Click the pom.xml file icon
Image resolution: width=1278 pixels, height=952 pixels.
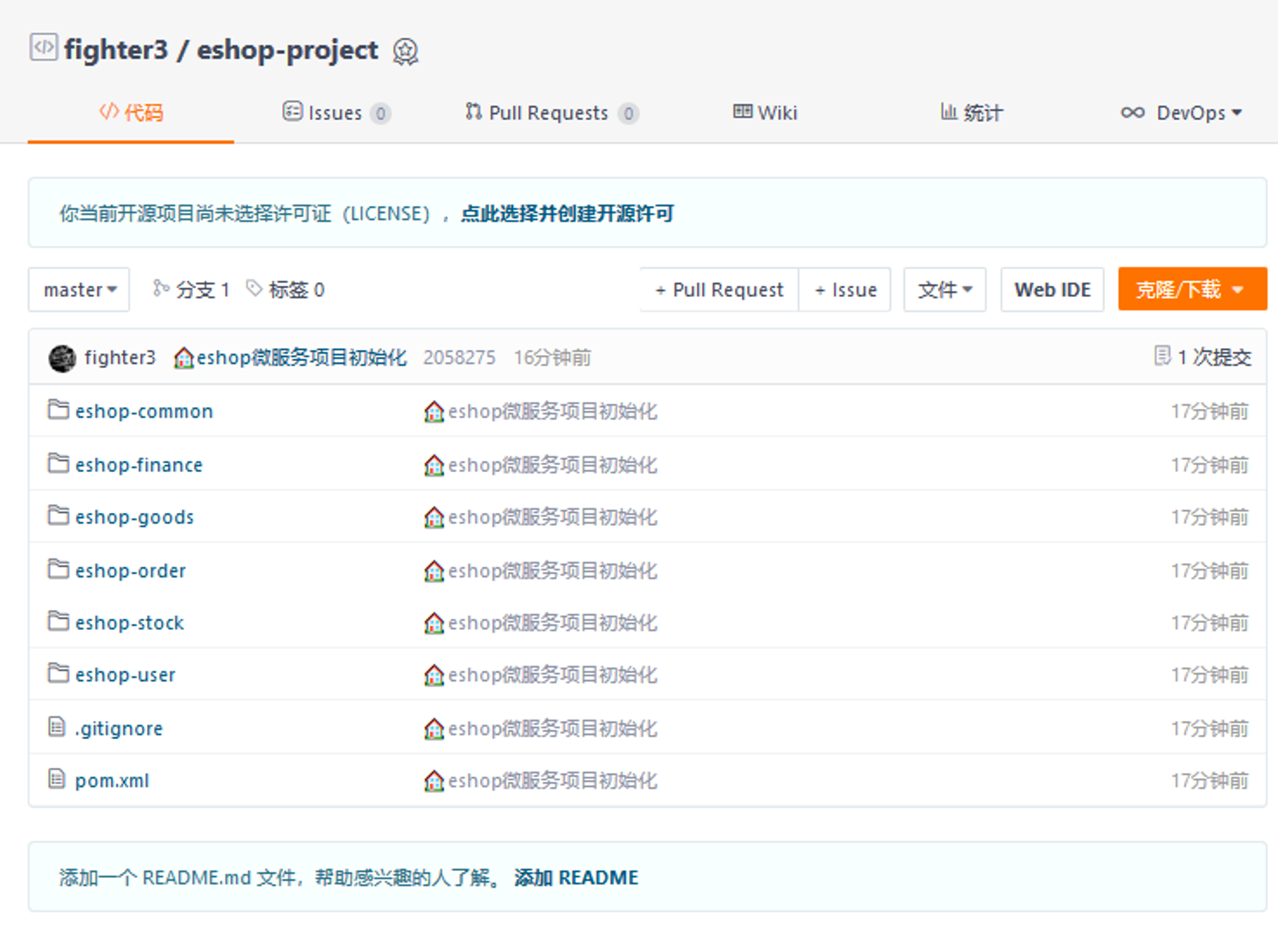pos(57,779)
